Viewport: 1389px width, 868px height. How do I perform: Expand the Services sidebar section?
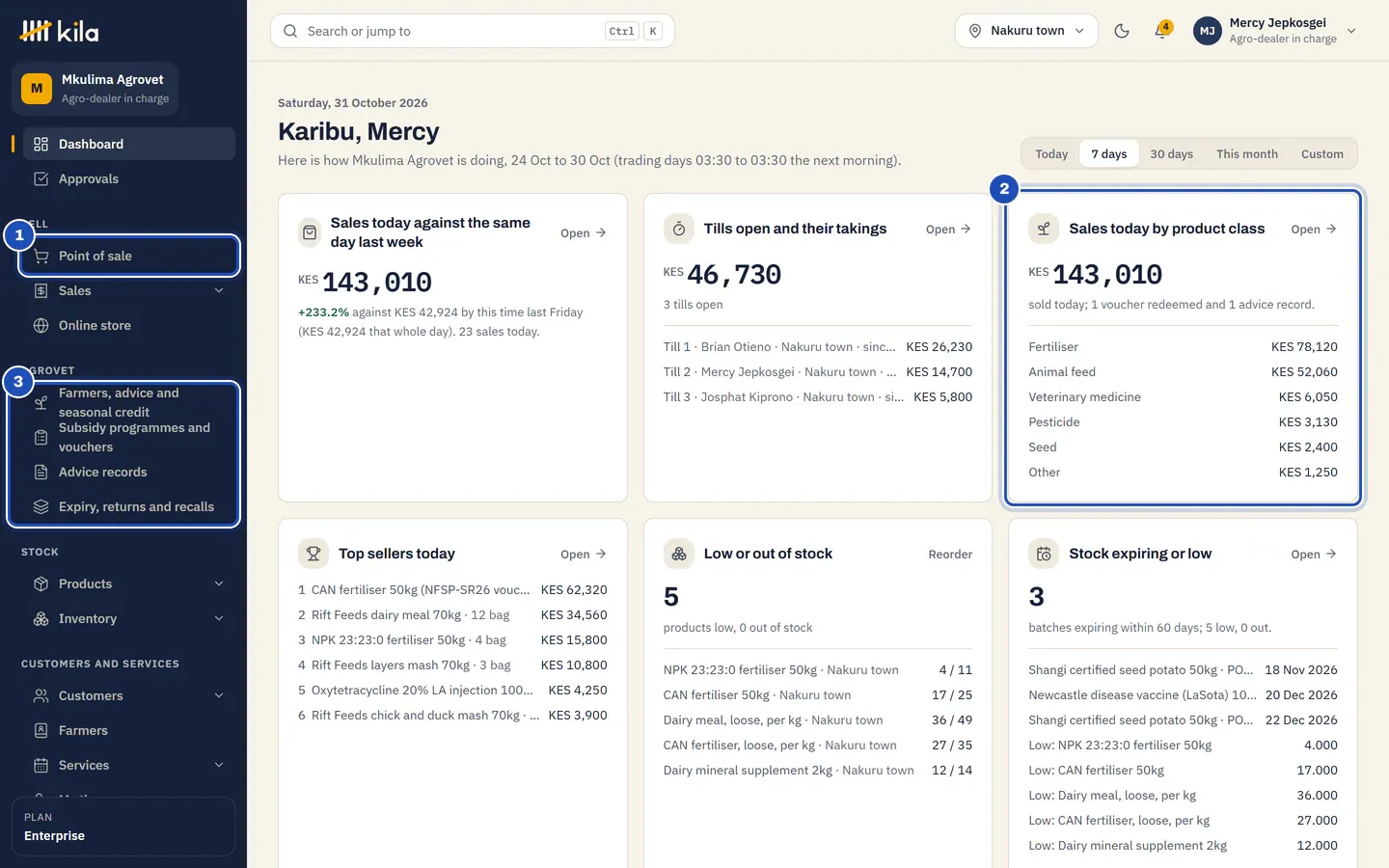tap(129, 765)
